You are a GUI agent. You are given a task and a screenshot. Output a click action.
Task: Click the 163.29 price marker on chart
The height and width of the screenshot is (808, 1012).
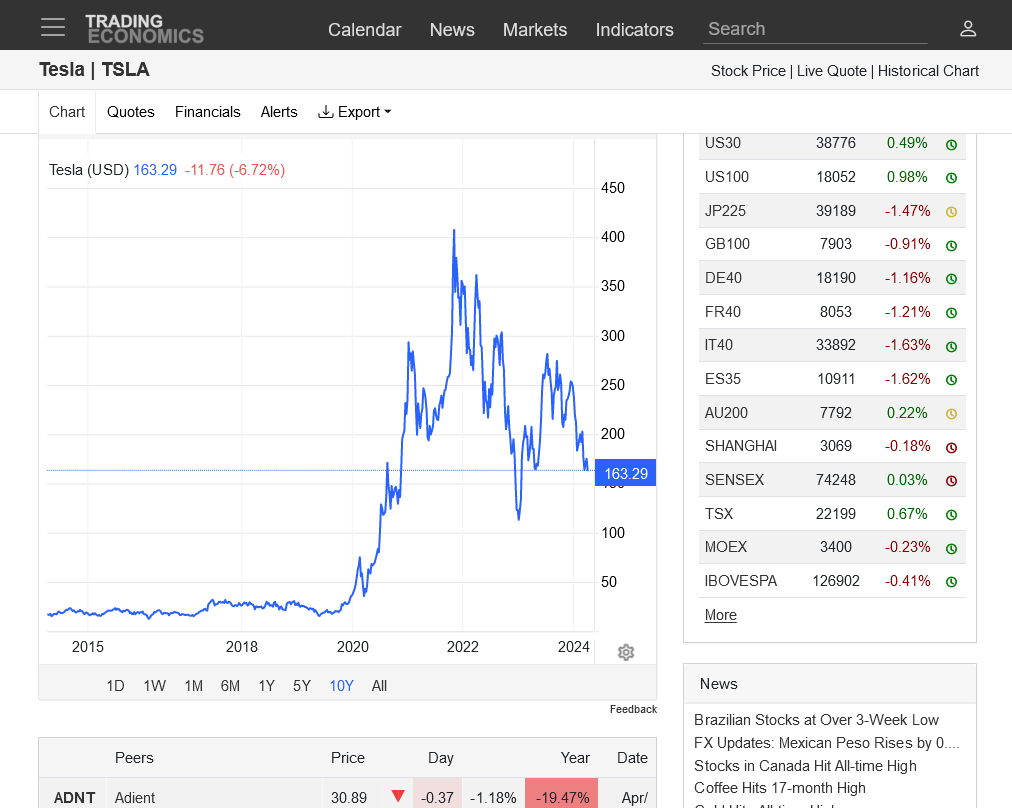coord(625,474)
